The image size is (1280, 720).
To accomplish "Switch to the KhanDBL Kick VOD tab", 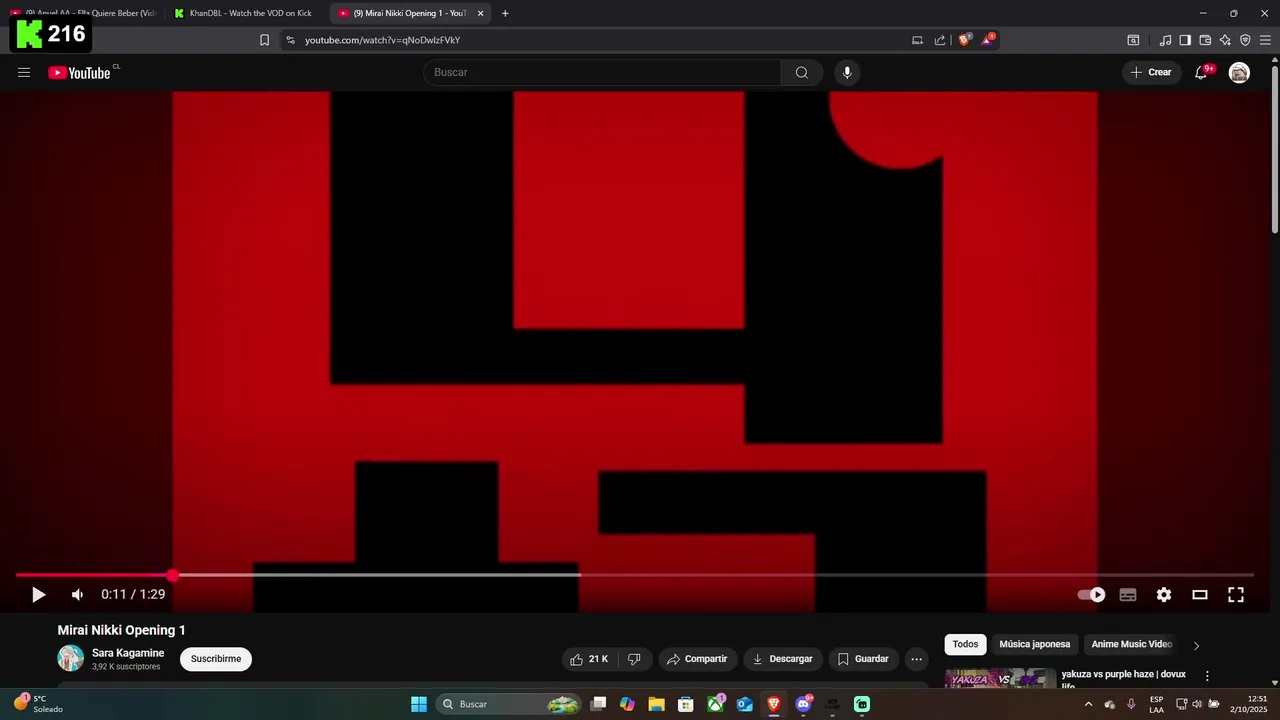I will tap(245, 13).
